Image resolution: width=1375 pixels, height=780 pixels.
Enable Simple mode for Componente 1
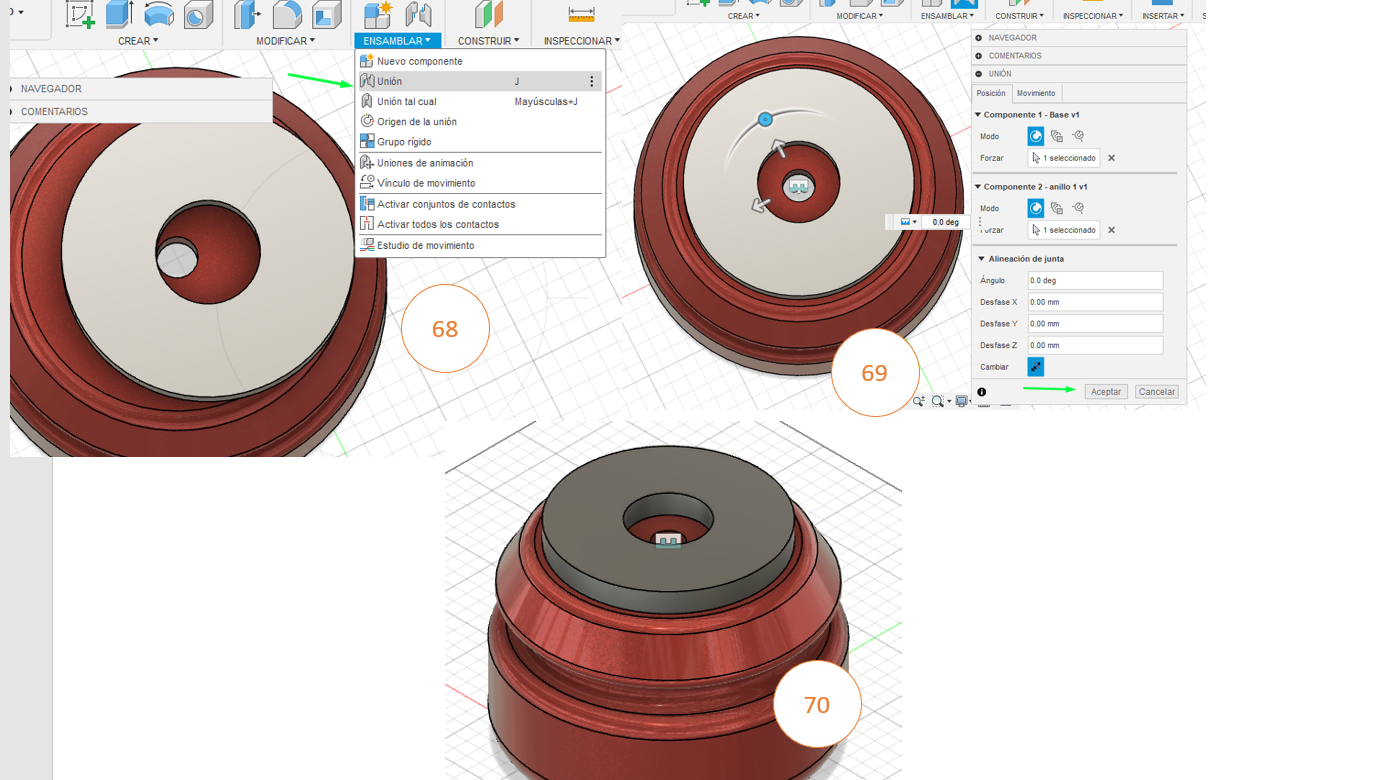click(x=1036, y=136)
